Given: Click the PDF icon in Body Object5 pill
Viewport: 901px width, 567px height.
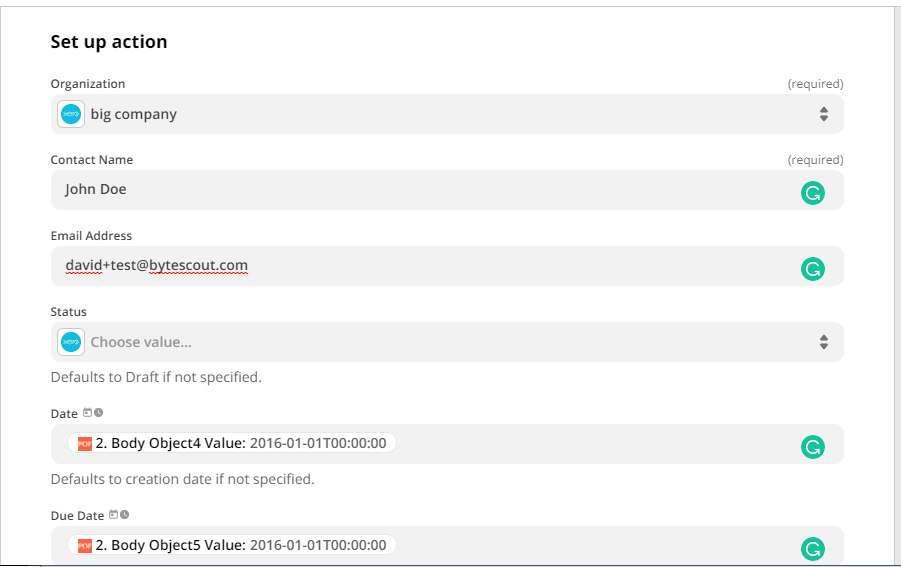Looking at the screenshot, I should pyautogui.click(x=85, y=545).
